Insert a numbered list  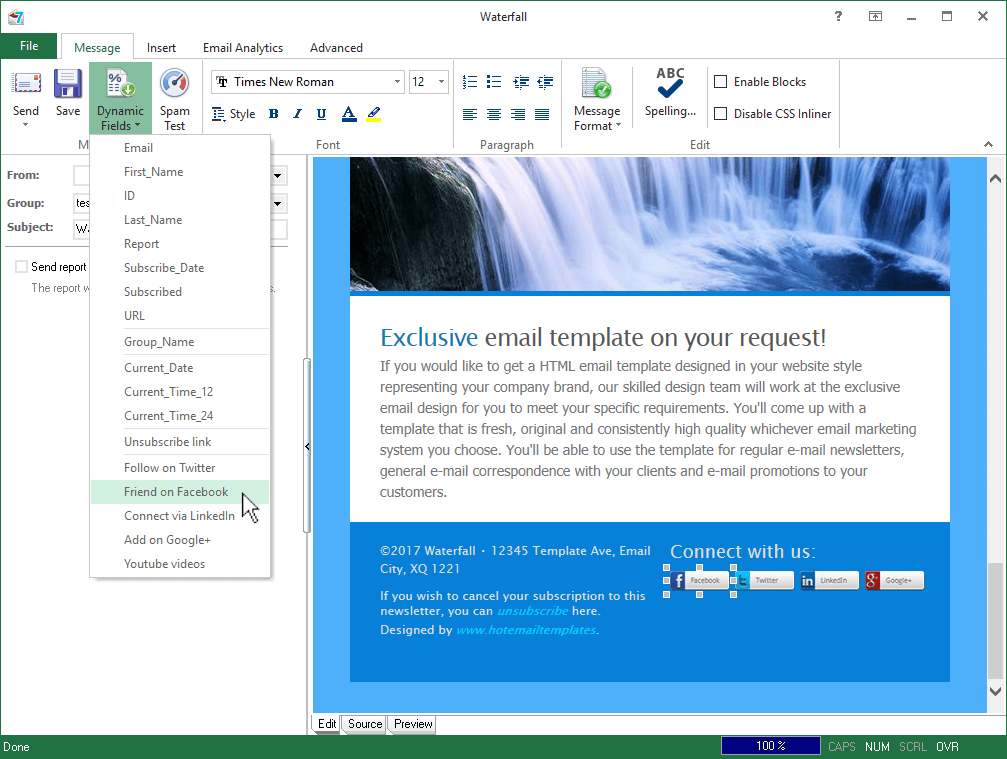coord(470,82)
